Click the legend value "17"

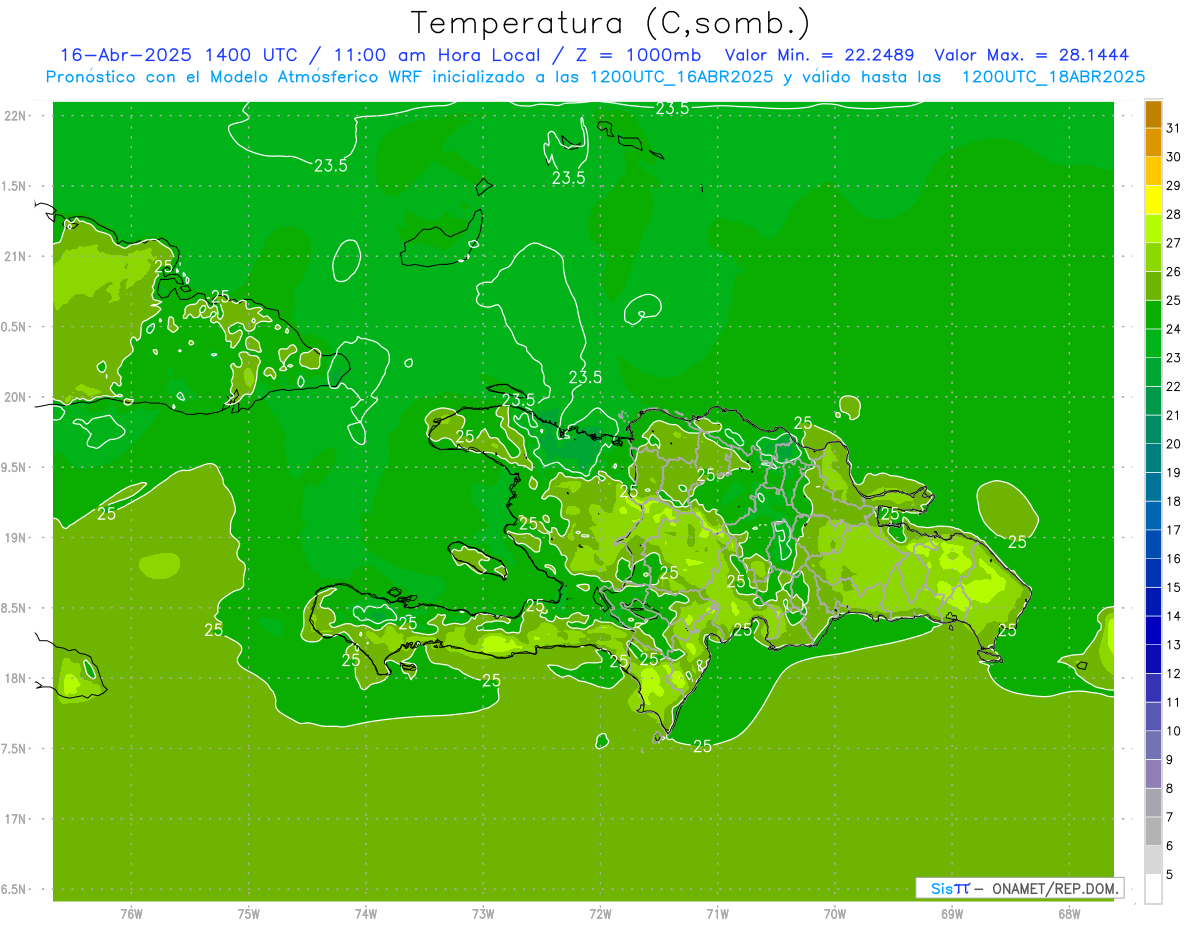point(1173,530)
